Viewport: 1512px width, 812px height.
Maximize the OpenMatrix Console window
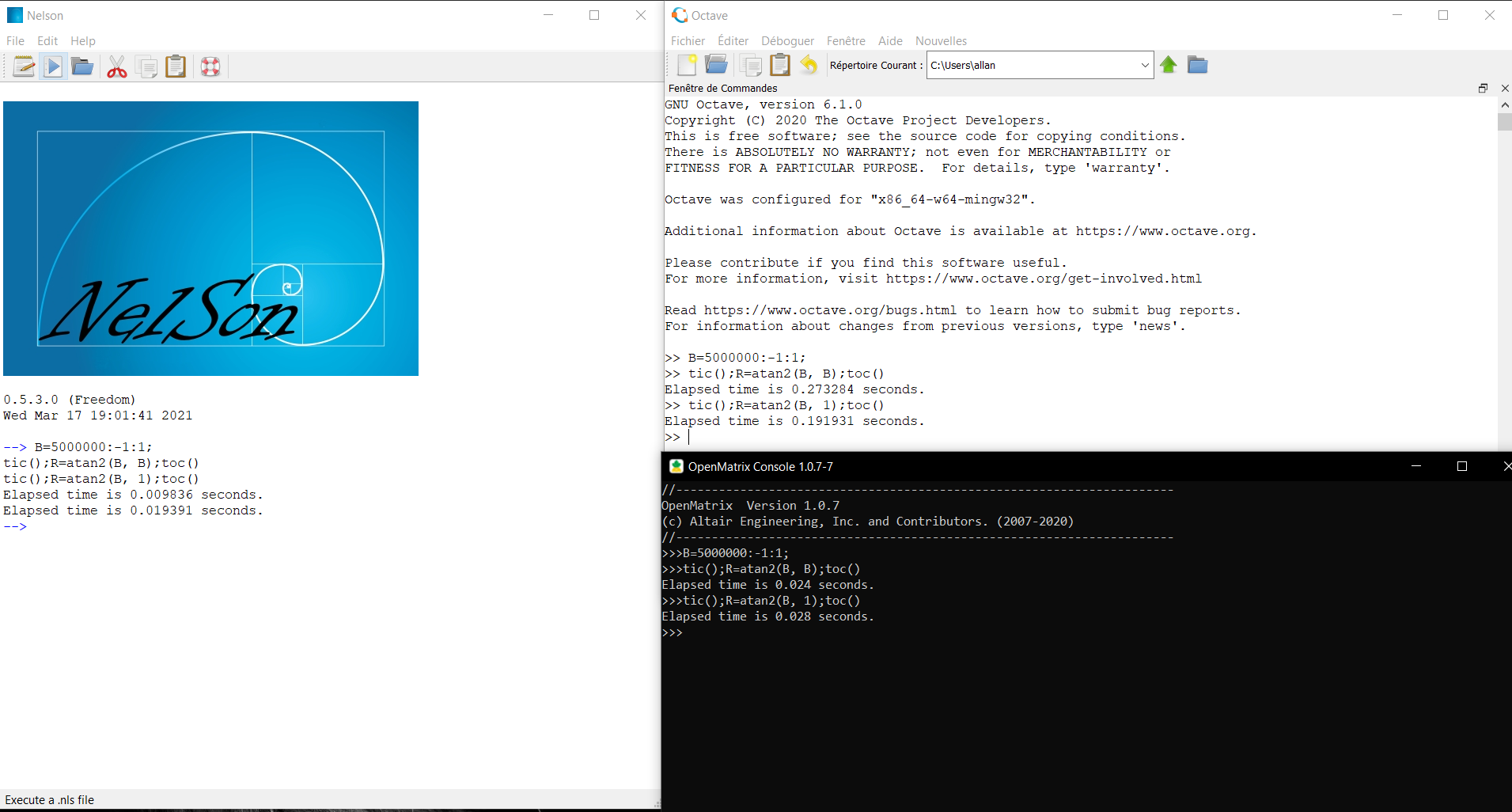point(1462,466)
